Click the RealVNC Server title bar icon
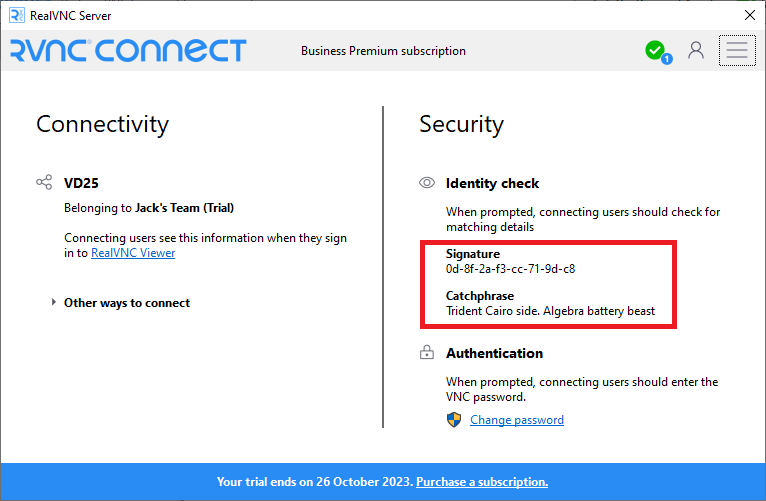 [x=15, y=15]
